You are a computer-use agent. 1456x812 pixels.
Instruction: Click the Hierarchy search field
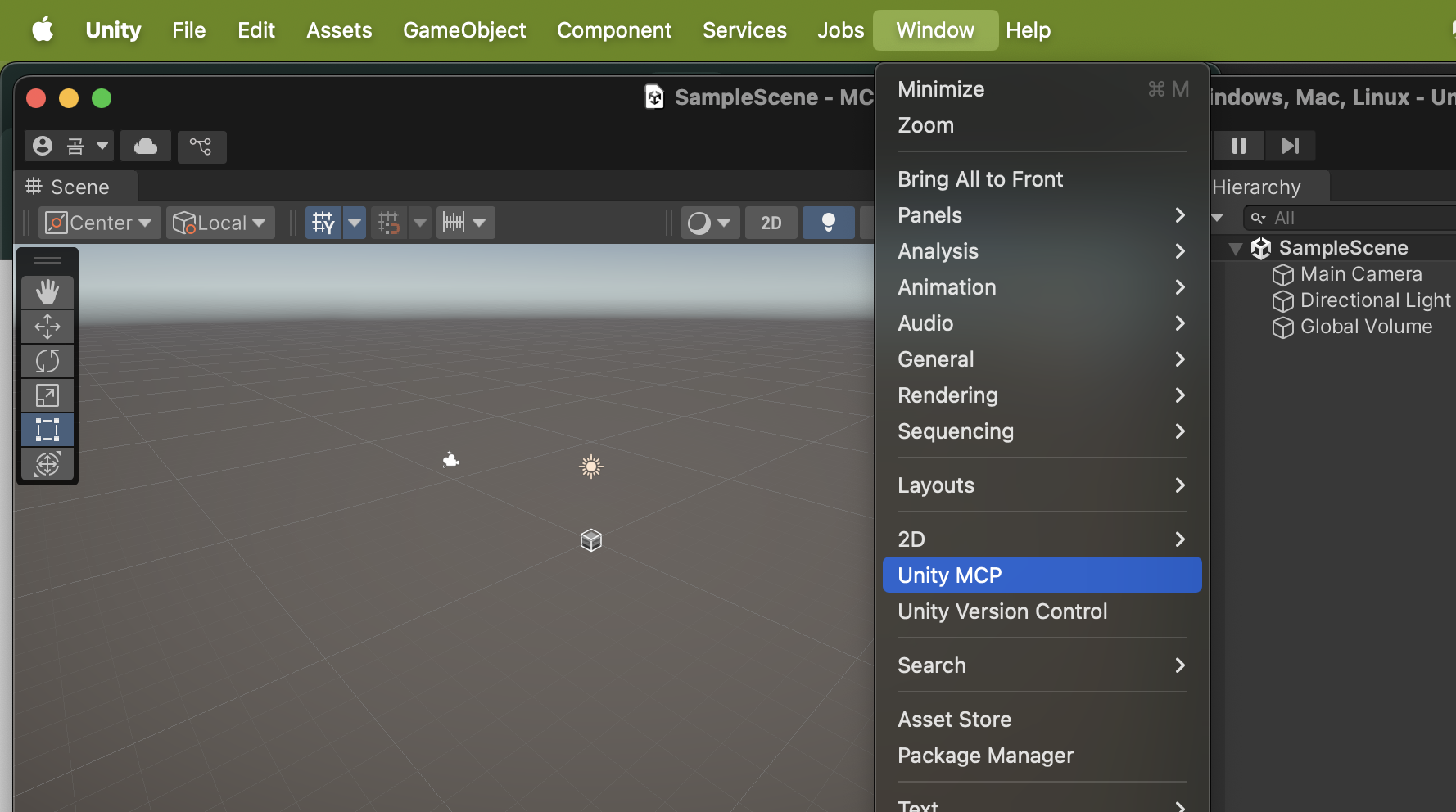(x=1351, y=219)
